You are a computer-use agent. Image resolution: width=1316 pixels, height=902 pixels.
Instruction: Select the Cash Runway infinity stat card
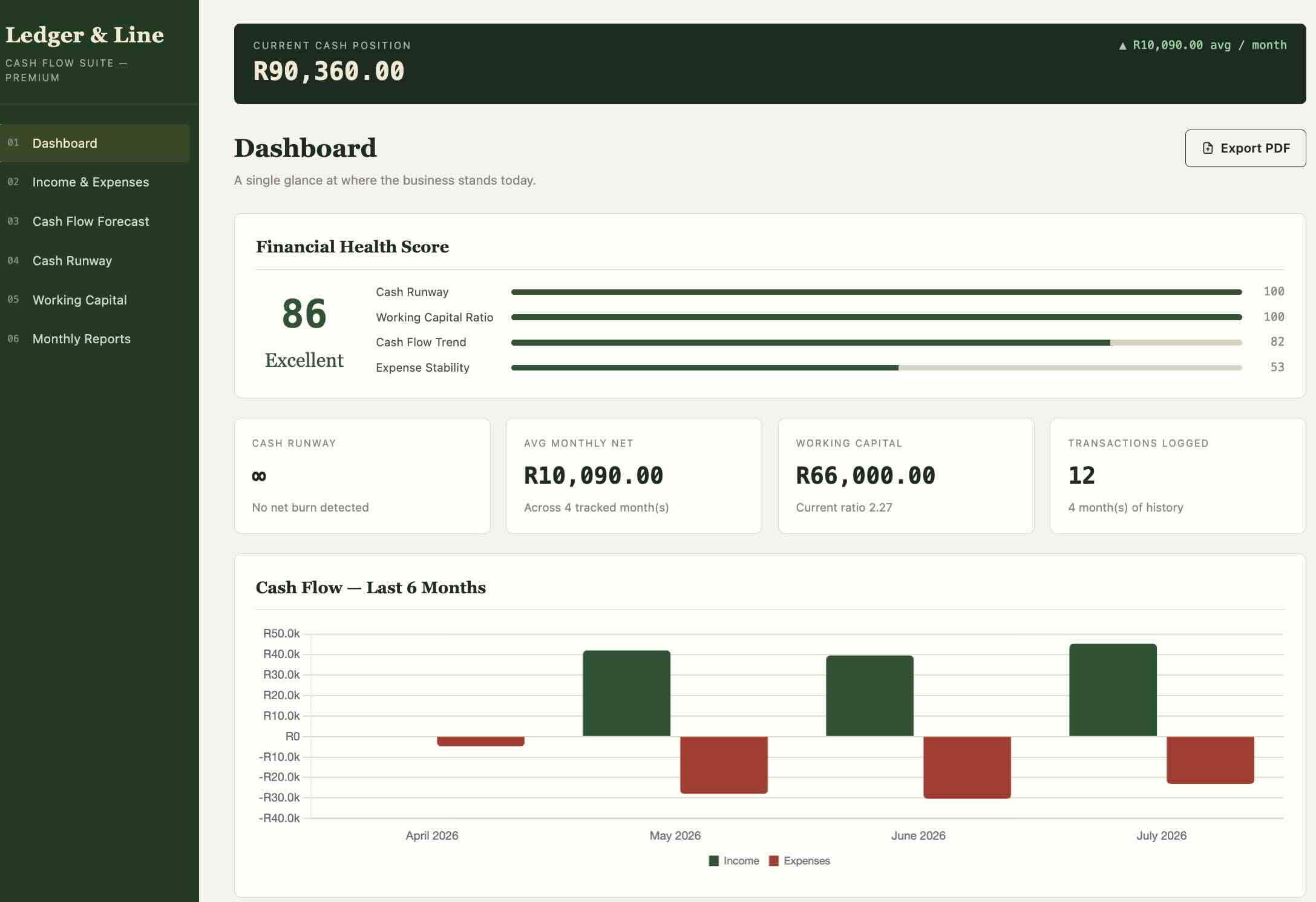click(362, 476)
